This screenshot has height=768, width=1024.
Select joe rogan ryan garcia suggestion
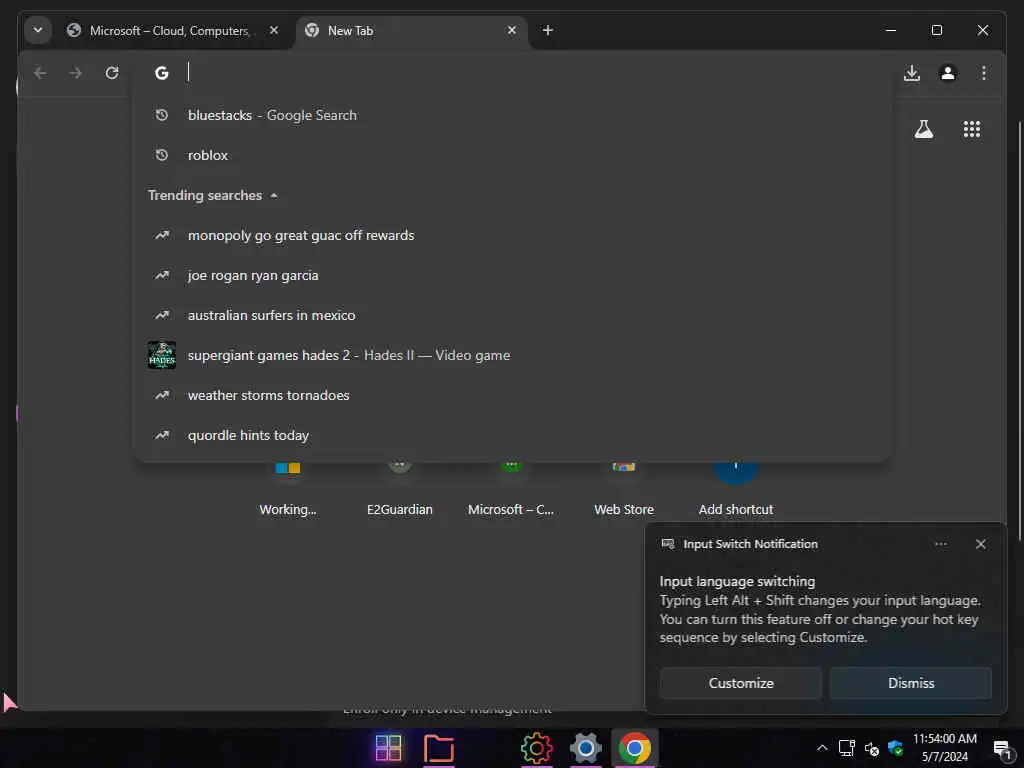pos(512,275)
